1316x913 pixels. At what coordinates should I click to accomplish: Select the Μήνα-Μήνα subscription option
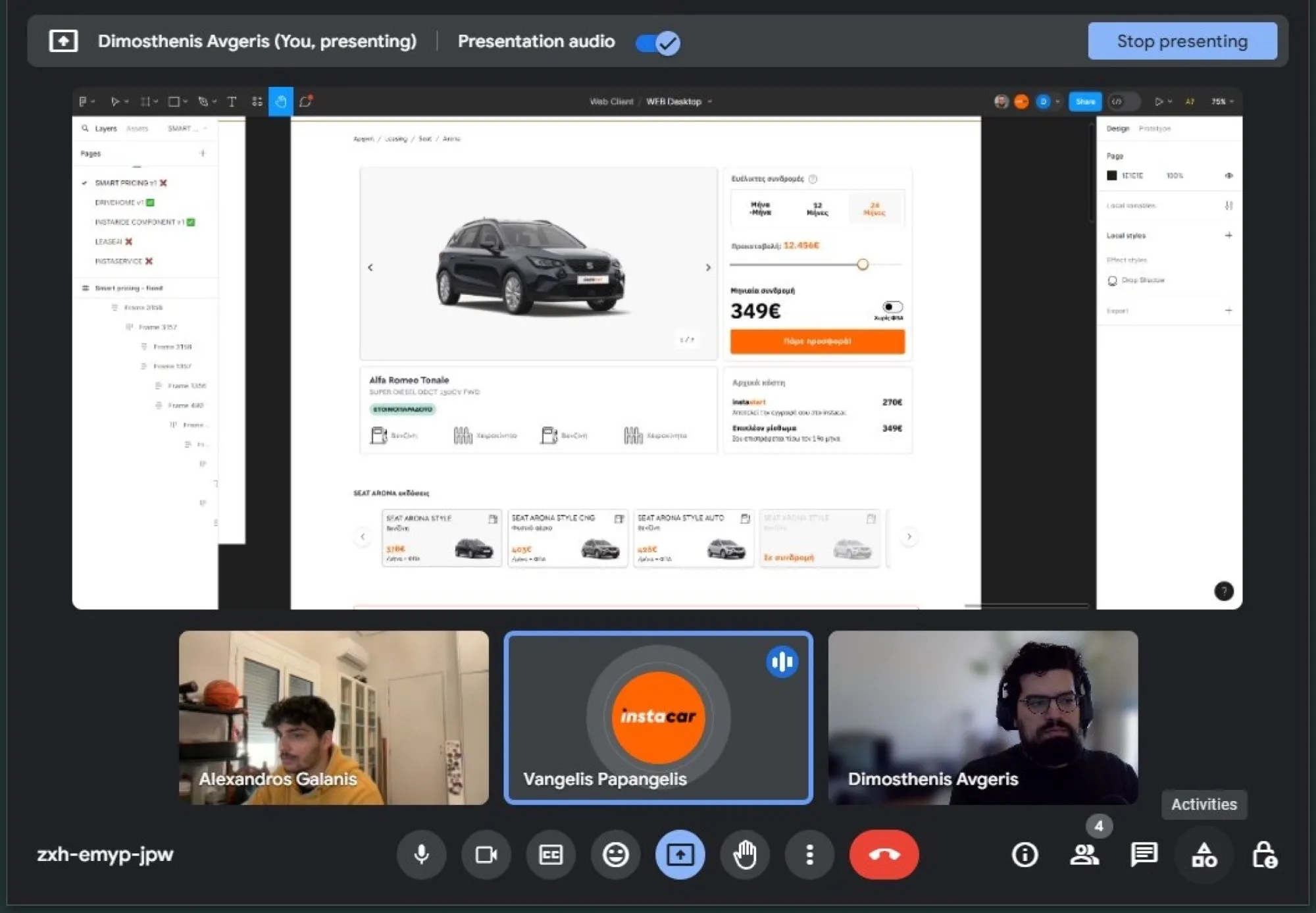[760, 209]
